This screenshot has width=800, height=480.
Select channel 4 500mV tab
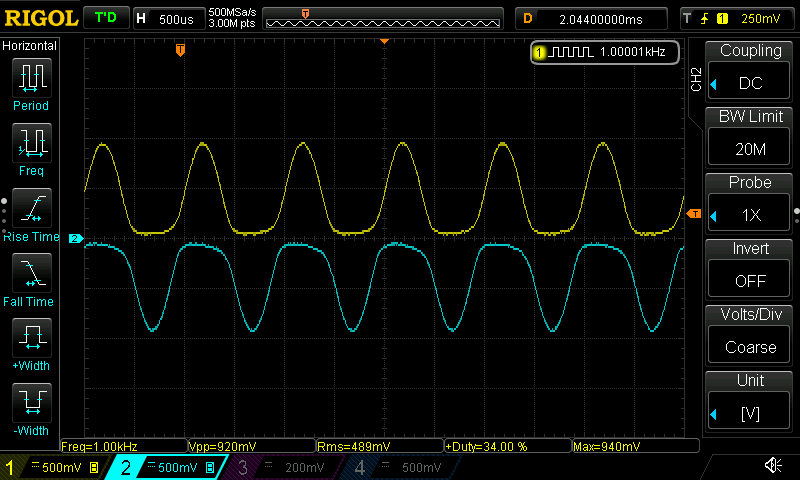point(402,467)
